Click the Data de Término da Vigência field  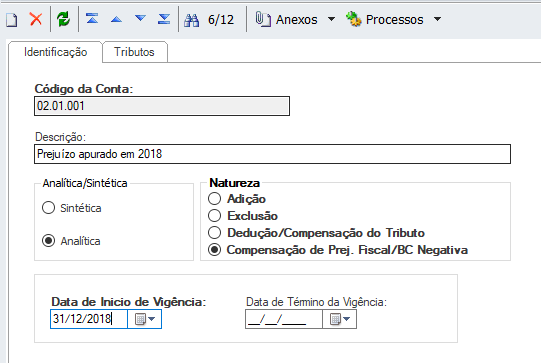[x=284, y=319]
